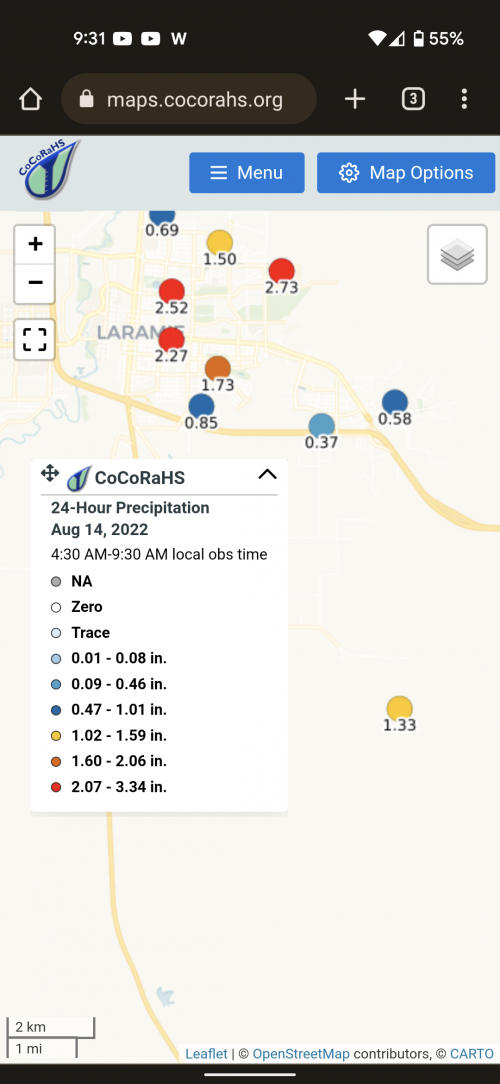Open Map Options

pos(406,173)
